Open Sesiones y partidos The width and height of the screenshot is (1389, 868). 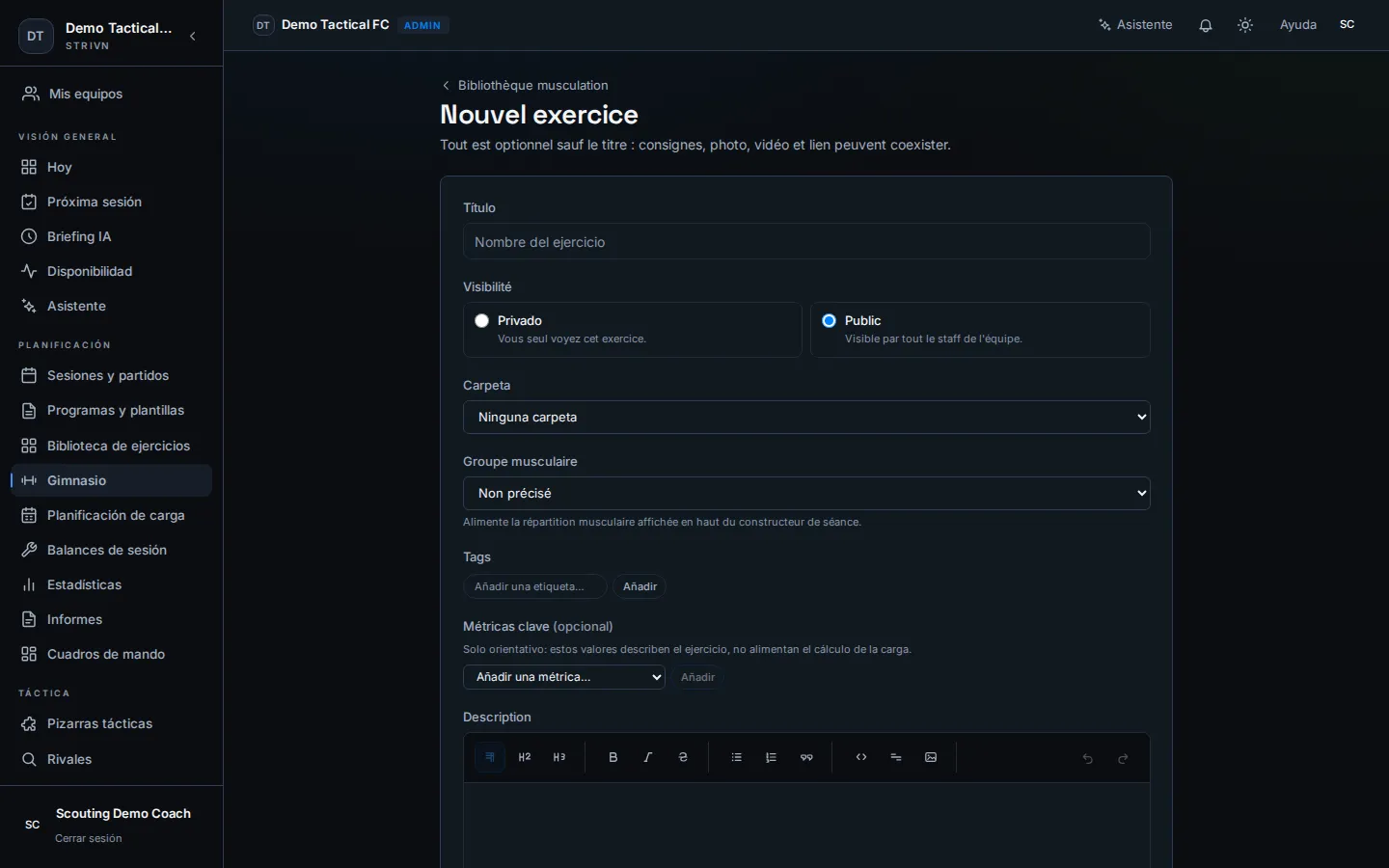click(x=111, y=375)
